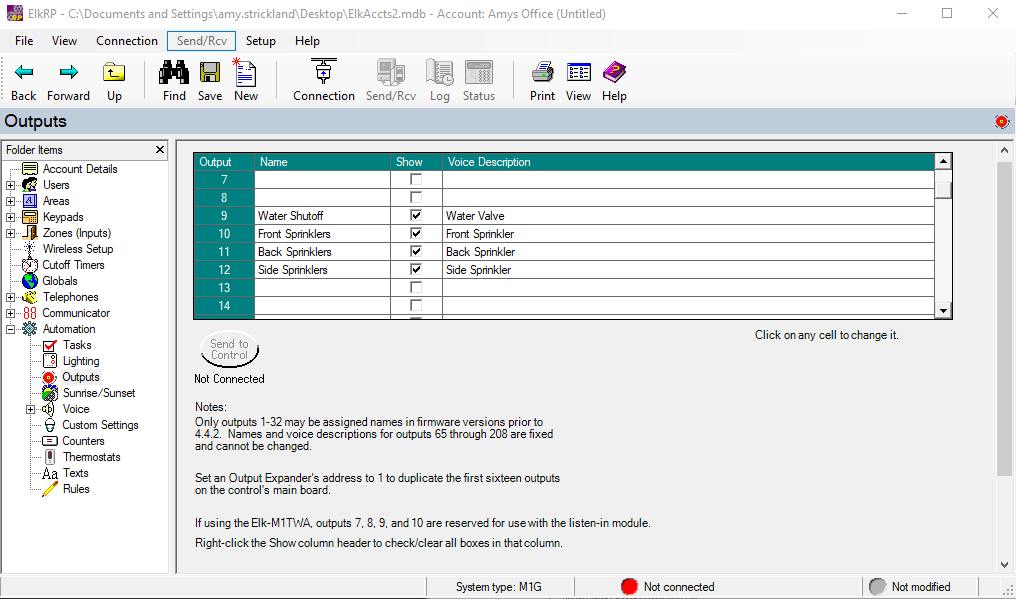The width and height of the screenshot is (1016, 599).
Task: Collapse the Automation tree node
Action: click(x=11, y=329)
